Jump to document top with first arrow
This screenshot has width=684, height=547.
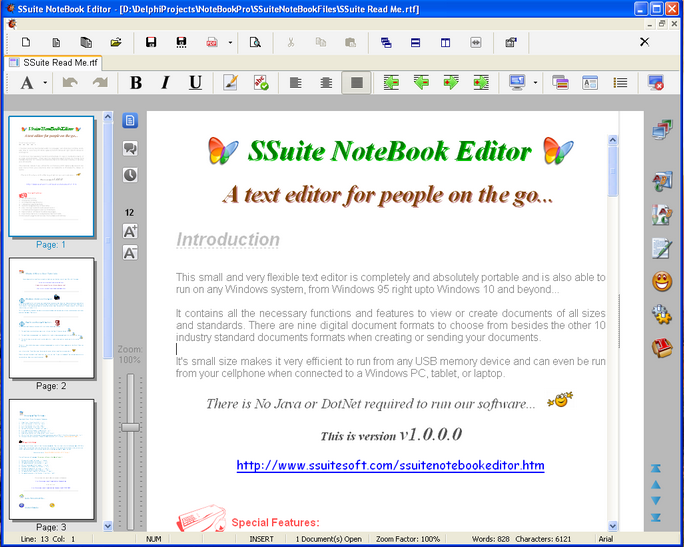656,468
